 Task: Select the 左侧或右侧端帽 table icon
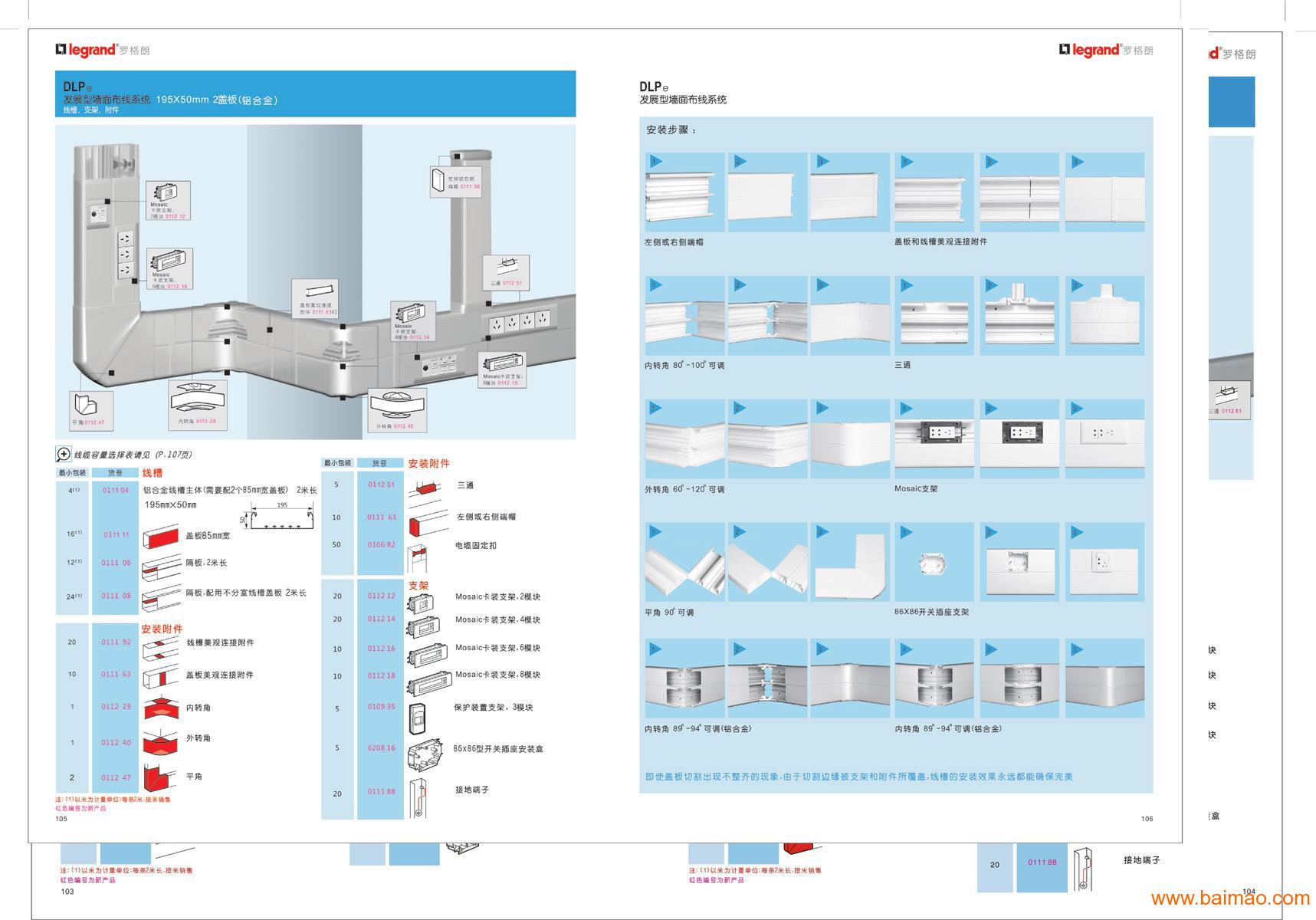tap(428, 521)
